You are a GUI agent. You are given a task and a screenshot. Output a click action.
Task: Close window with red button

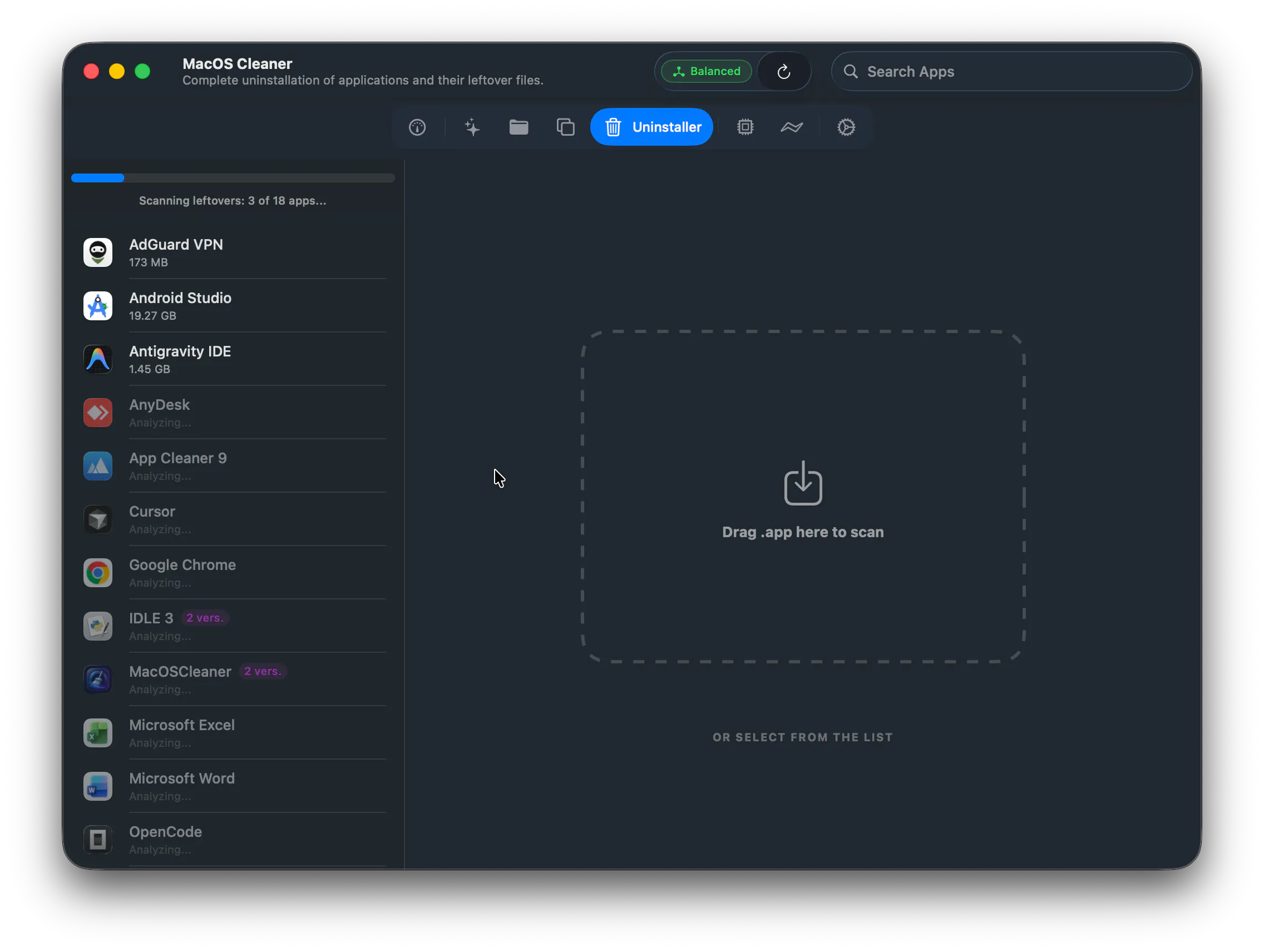point(91,71)
